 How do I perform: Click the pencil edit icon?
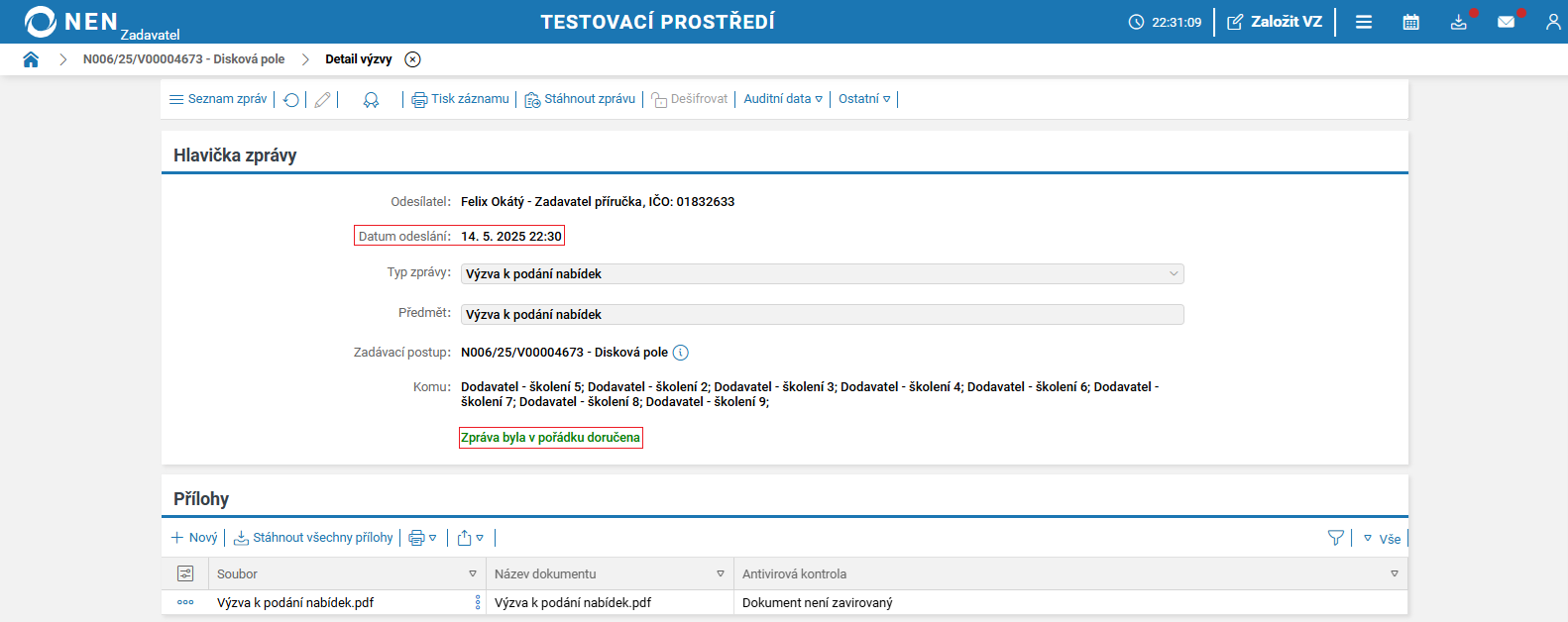pos(322,100)
